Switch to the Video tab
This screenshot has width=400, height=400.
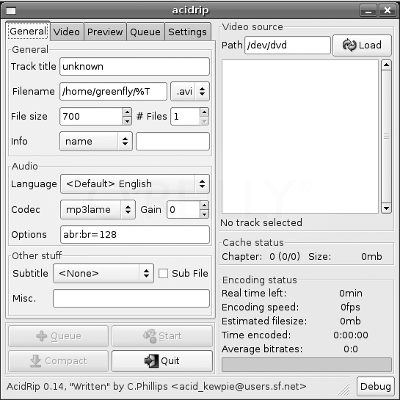tap(67, 32)
